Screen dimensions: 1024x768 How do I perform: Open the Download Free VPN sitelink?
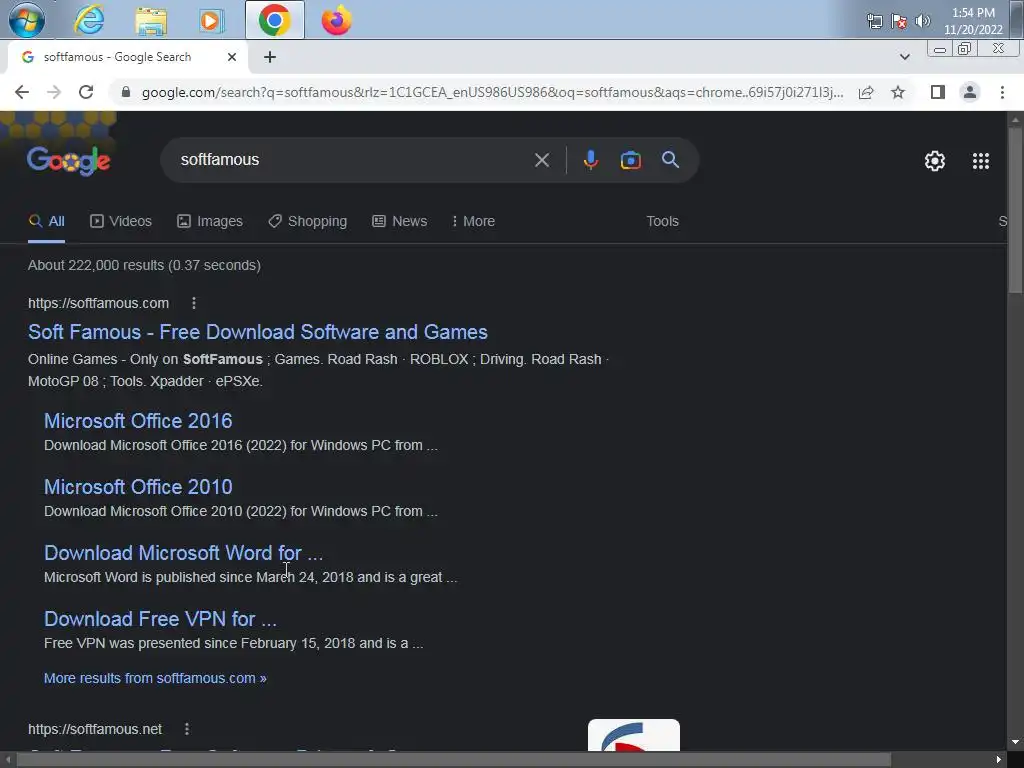coord(160,618)
